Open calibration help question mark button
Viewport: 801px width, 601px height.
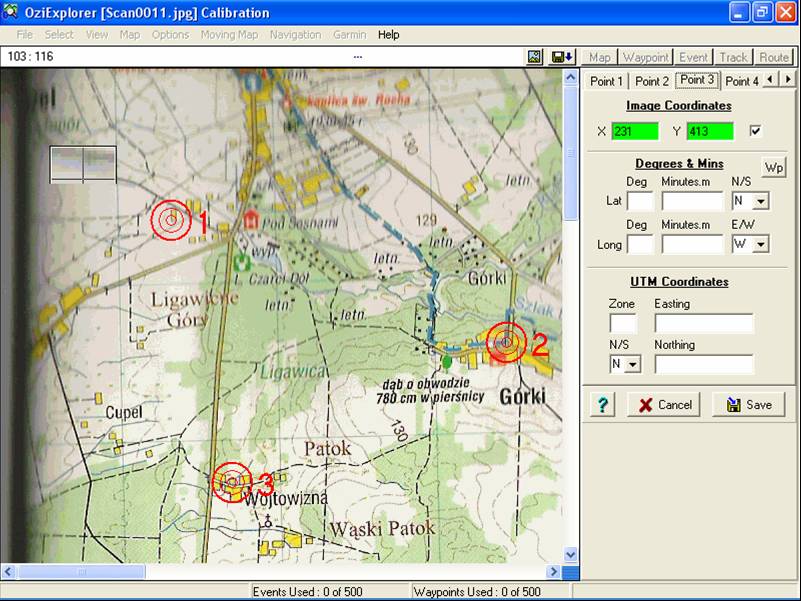602,405
